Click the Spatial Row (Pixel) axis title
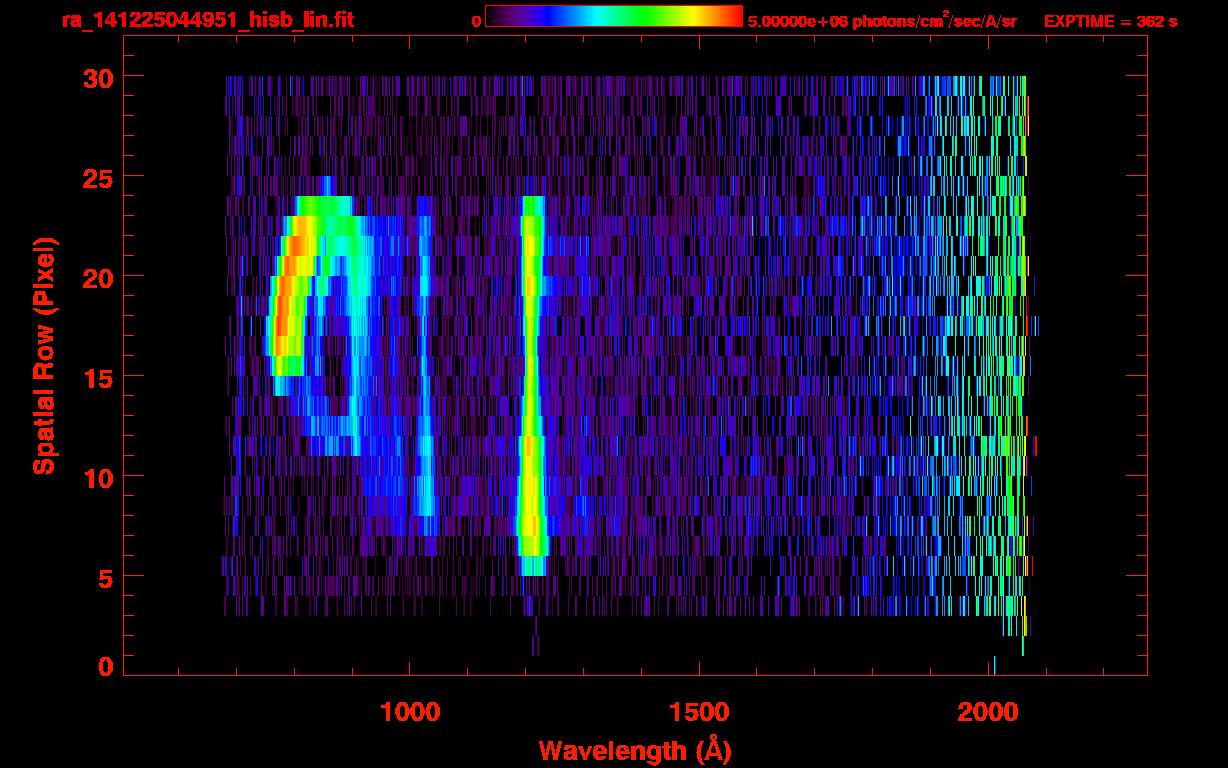This screenshot has height=768, width=1228. [x=44, y=356]
